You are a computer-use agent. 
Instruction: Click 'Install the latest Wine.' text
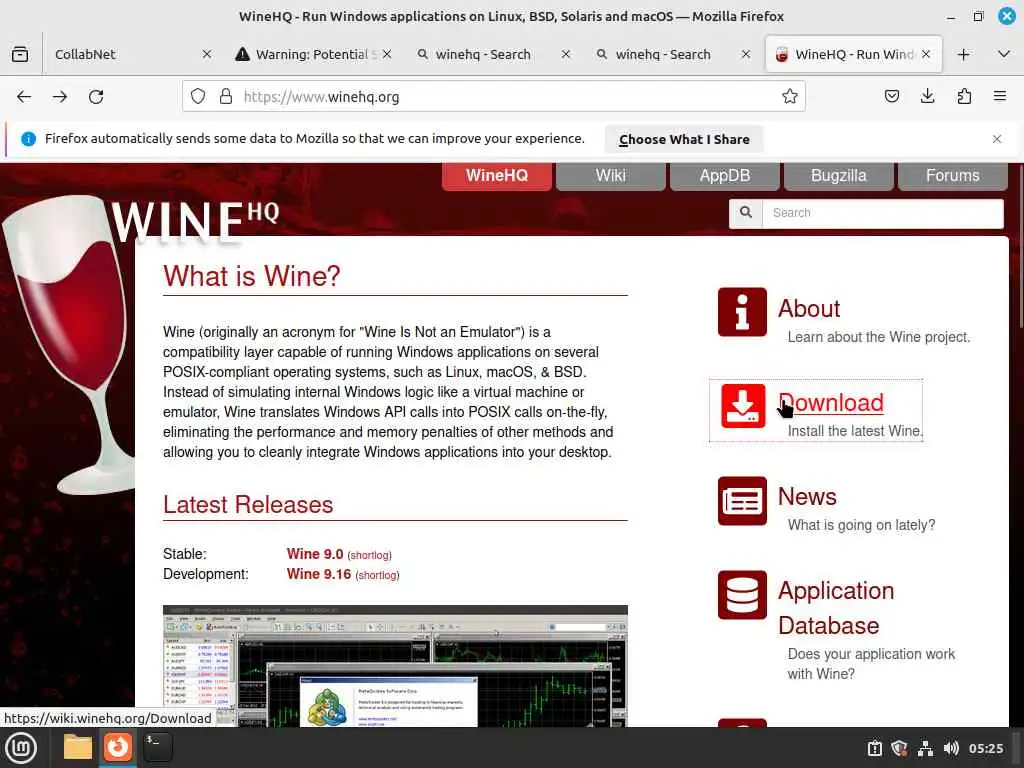(x=855, y=431)
